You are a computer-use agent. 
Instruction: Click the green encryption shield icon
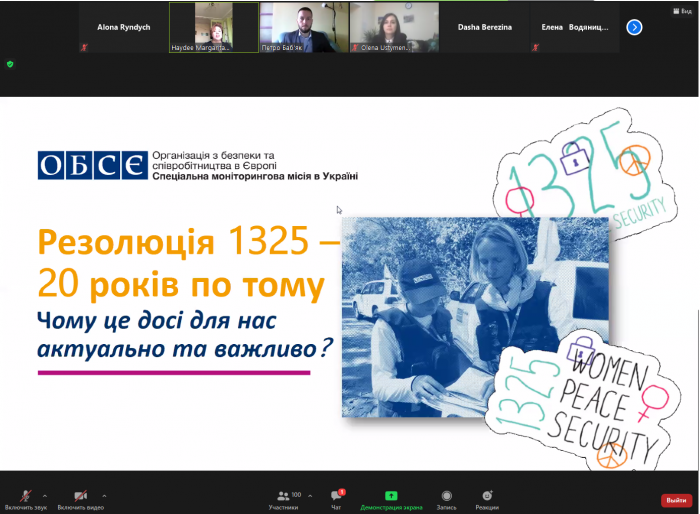(10, 63)
